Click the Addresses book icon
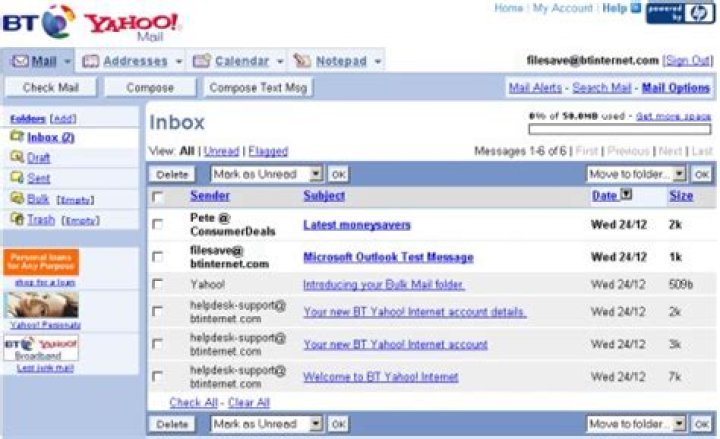 [90, 61]
